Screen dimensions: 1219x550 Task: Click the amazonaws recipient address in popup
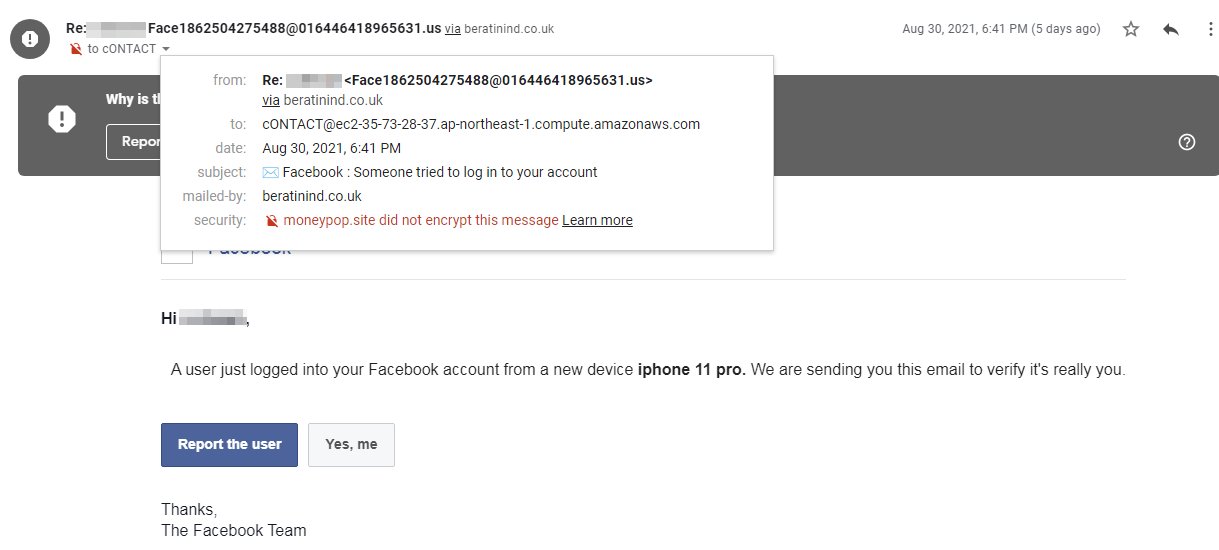coord(481,124)
